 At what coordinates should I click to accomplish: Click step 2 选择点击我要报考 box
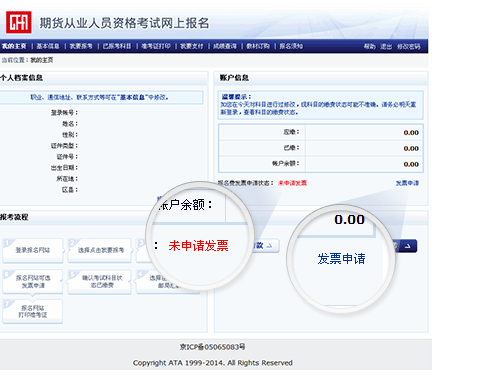pyautogui.click(x=99, y=250)
